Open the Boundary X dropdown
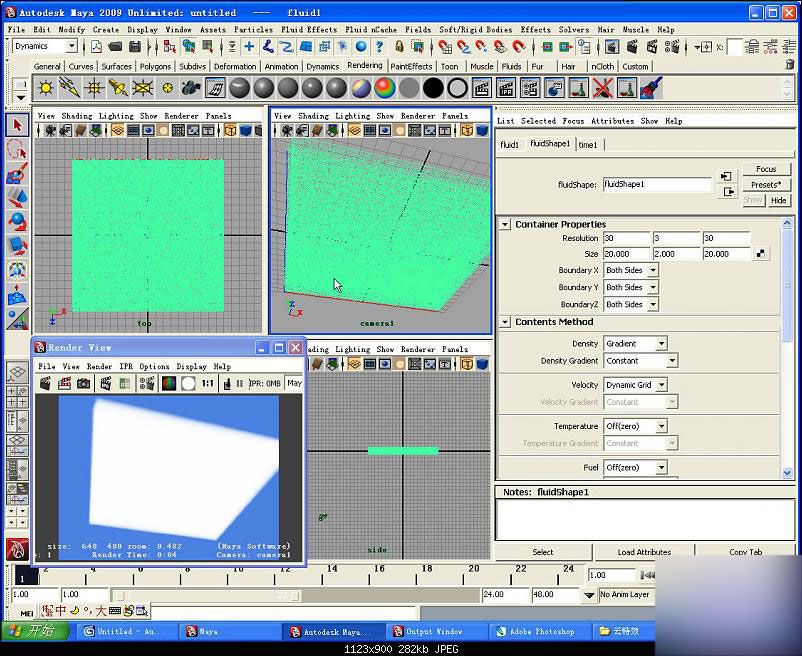This screenshot has height=656, width=802. click(631, 270)
